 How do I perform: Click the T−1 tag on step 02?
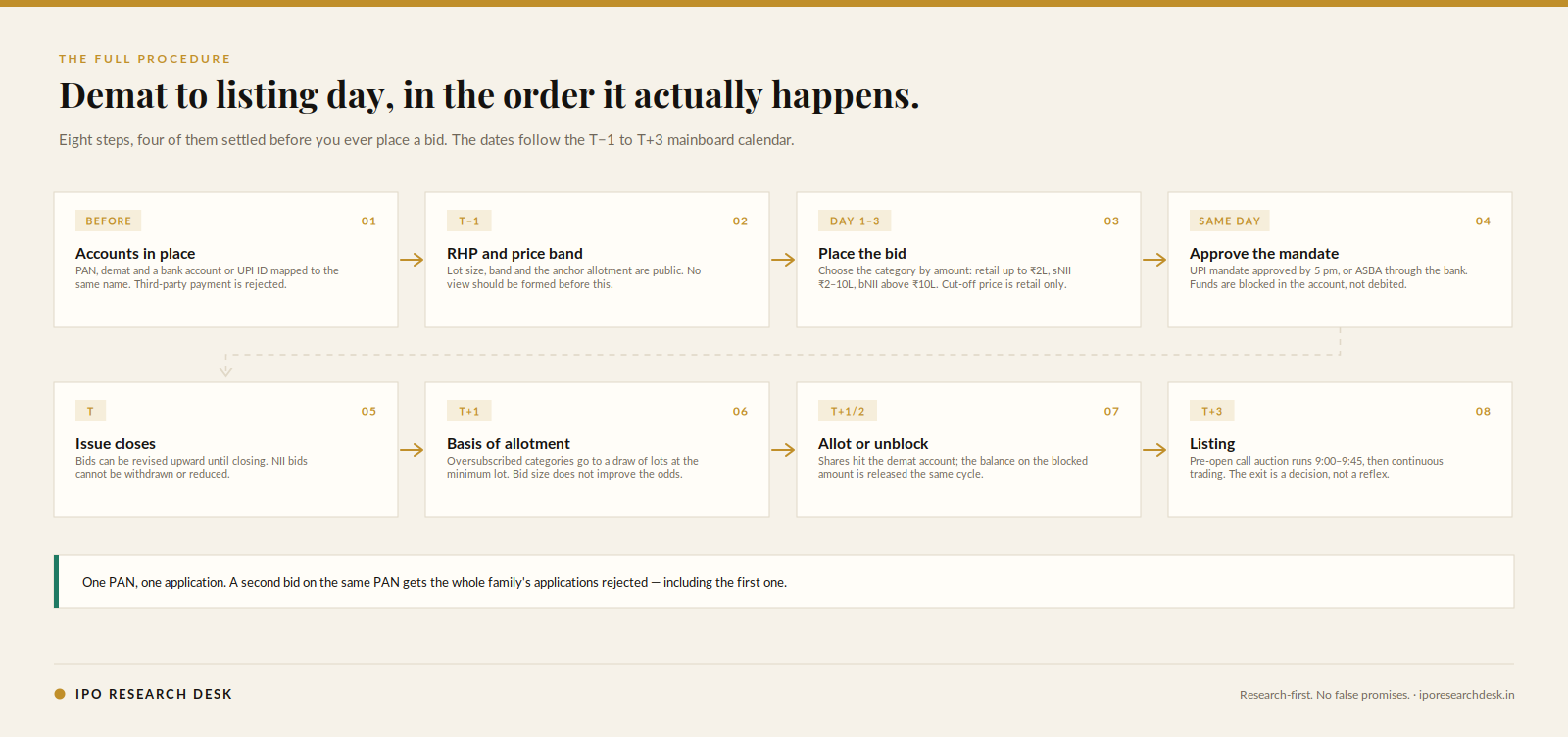click(469, 221)
